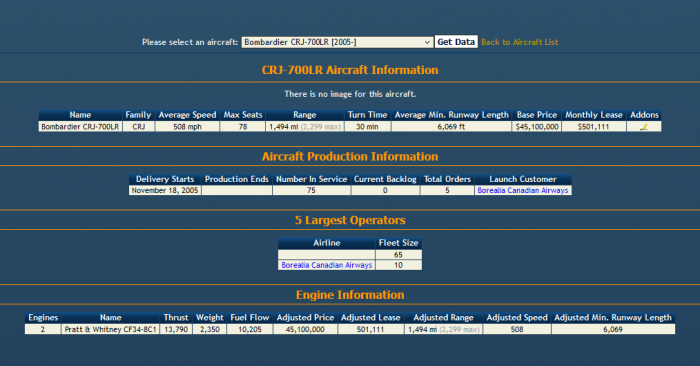Click the 508 mph average speed value
Viewport: 700px width, 366px height.
(188, 127)
